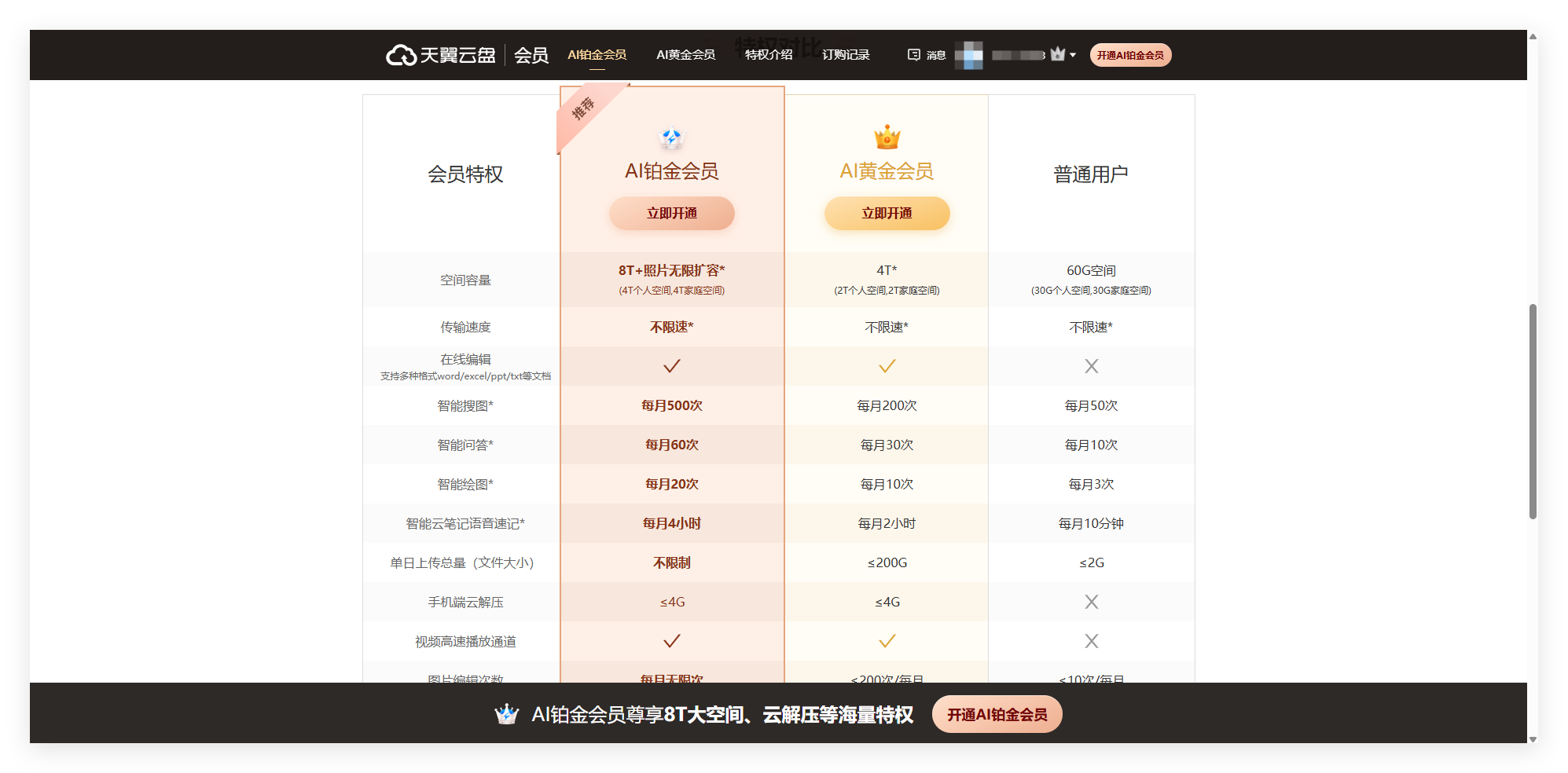
Task: Switch to the AI铂金会员 tab
Action: [597, 55]
